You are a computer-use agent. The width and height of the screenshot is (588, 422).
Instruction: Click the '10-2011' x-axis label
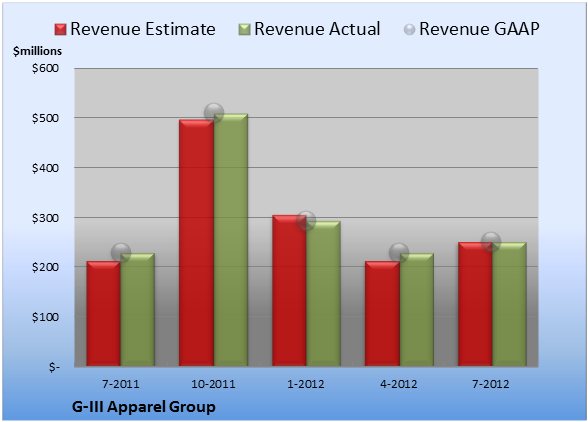point(213,384)
